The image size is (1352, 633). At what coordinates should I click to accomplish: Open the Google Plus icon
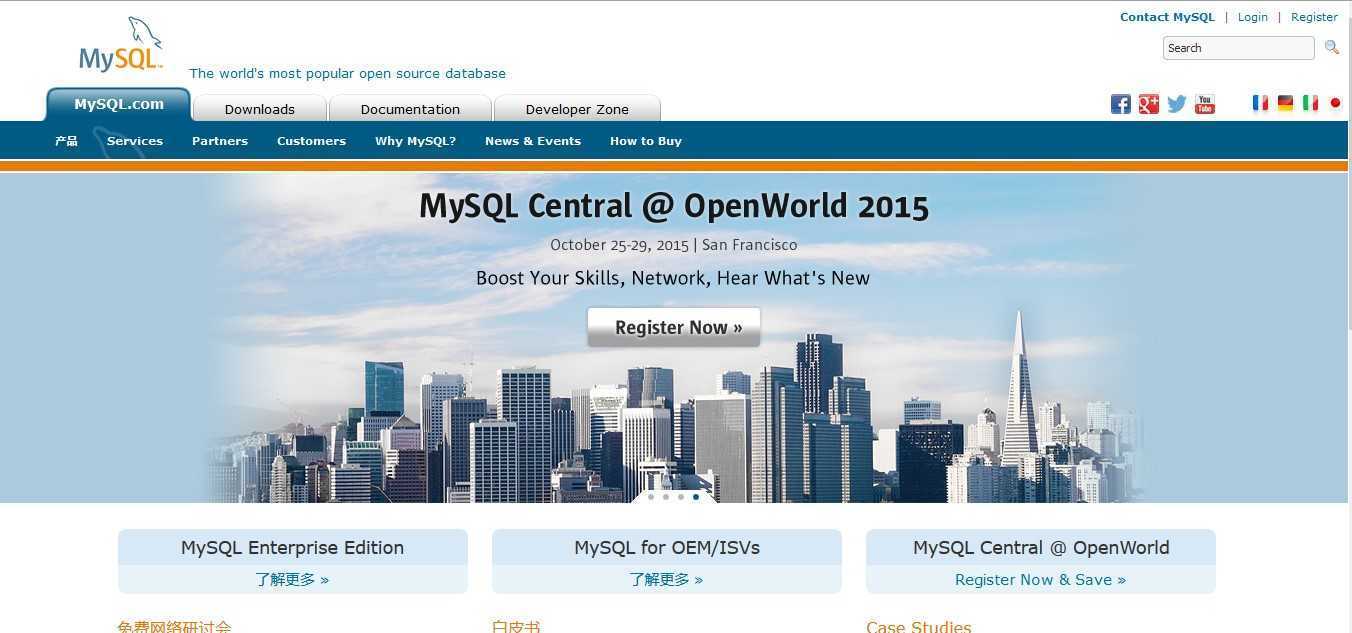tap(1149, 104)
